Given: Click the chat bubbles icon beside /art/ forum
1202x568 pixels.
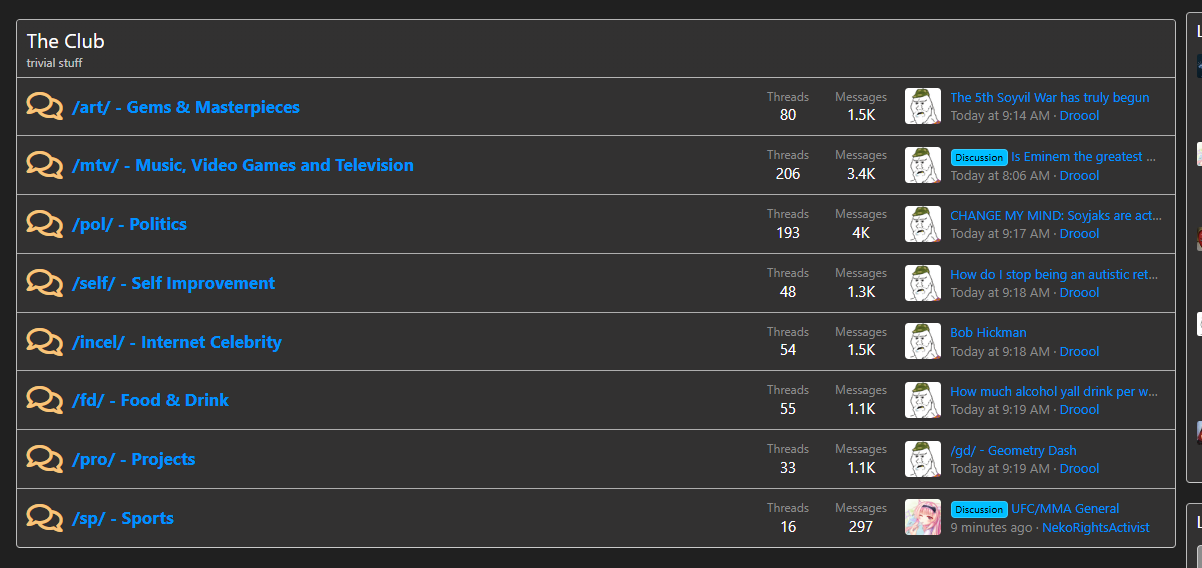Looking at the screenshot, I should click(x=45, y=106).
